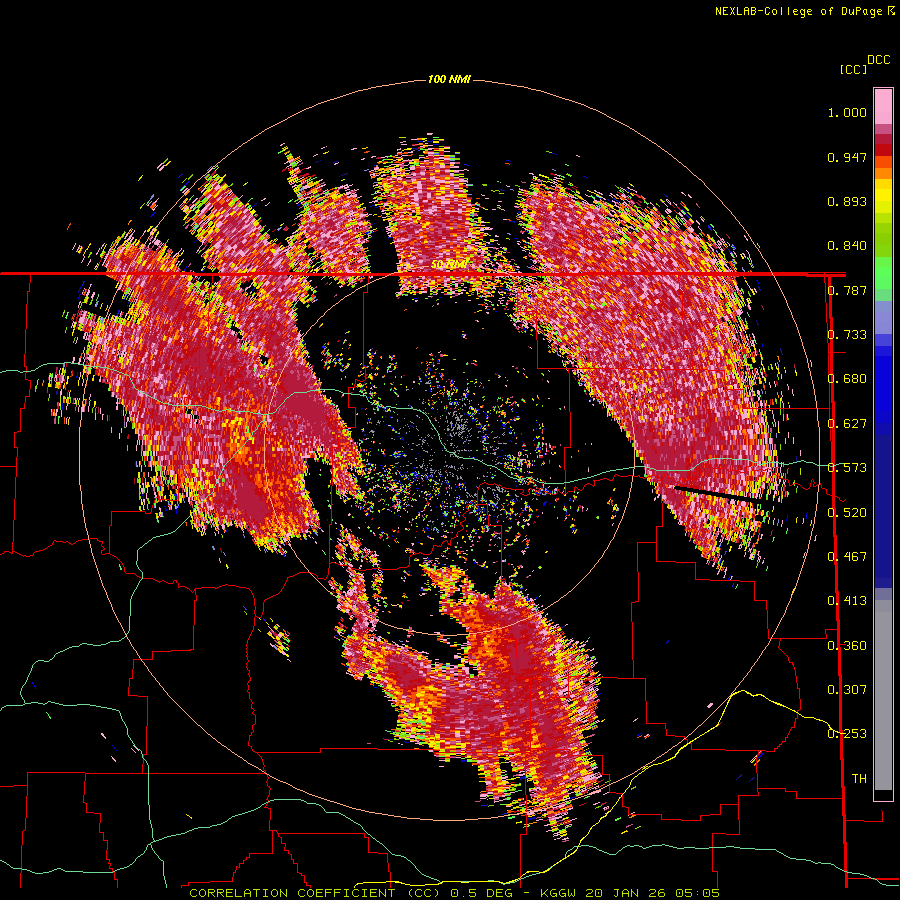Click the NEXLAB-College of DuPage title text
900x900 pixels.
point(798,11)
